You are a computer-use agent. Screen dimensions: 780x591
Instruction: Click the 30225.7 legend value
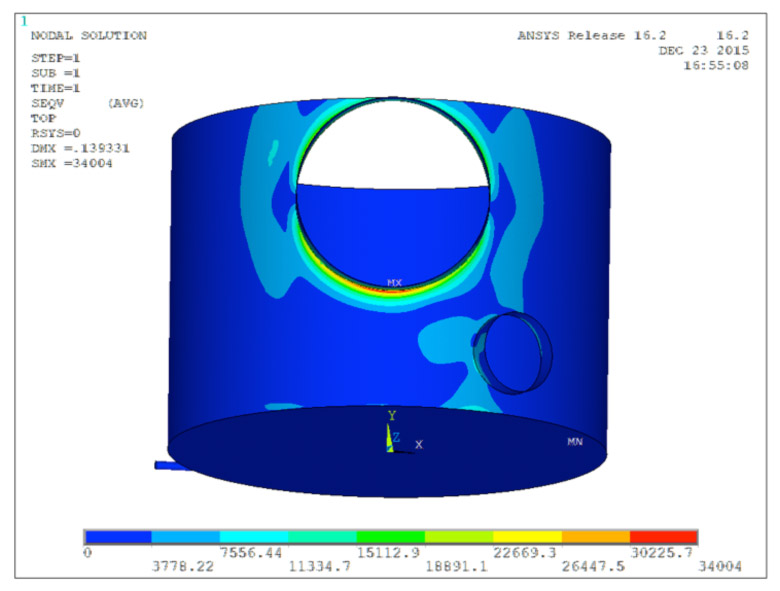point(662,553)
